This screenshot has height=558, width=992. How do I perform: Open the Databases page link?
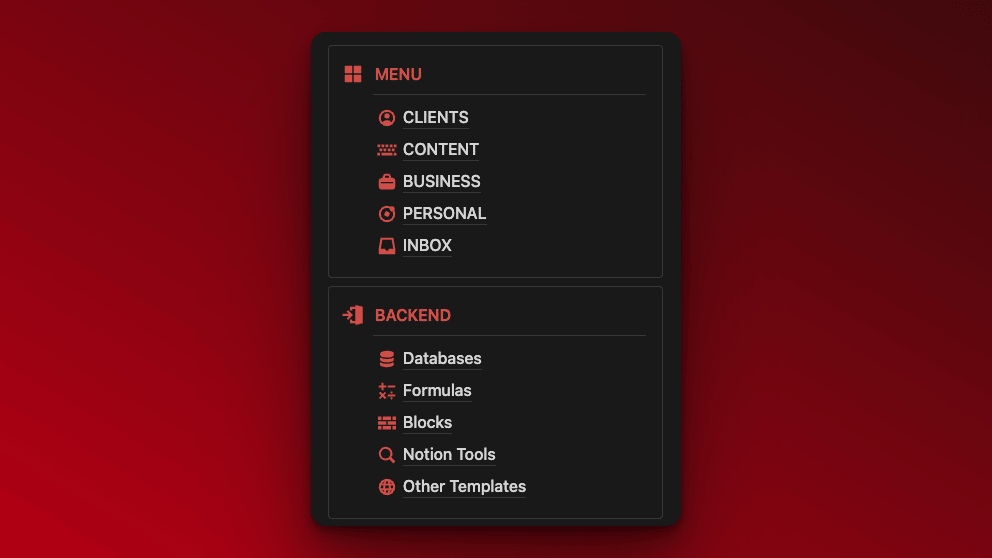click(442, 359)
